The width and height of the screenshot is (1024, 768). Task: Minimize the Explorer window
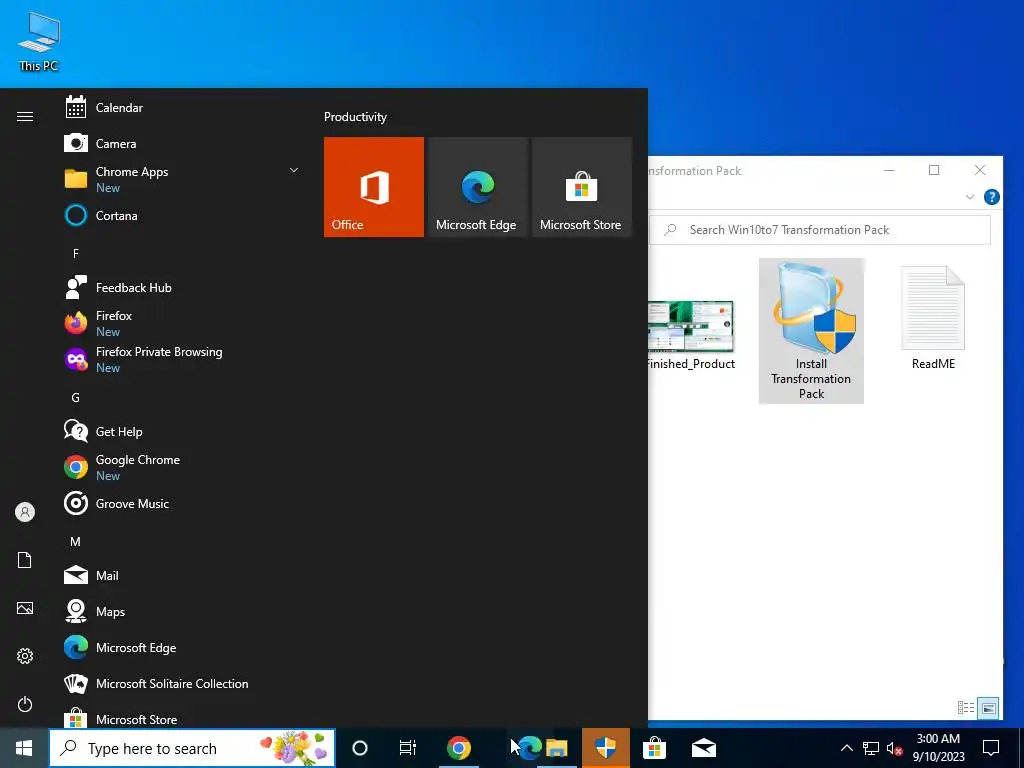(x=889, y=170)
